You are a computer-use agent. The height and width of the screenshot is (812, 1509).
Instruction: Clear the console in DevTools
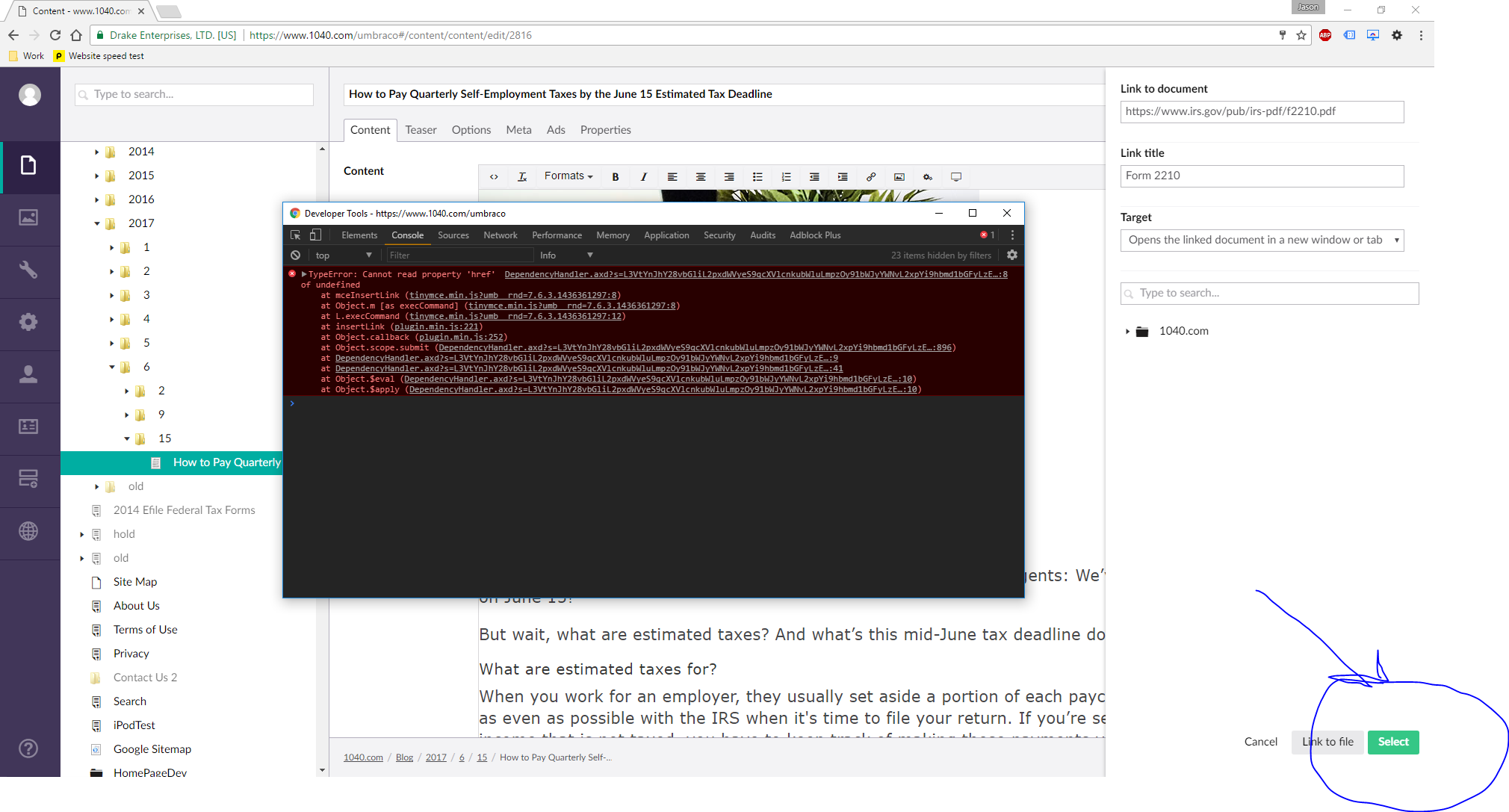(x=296, y=255)
